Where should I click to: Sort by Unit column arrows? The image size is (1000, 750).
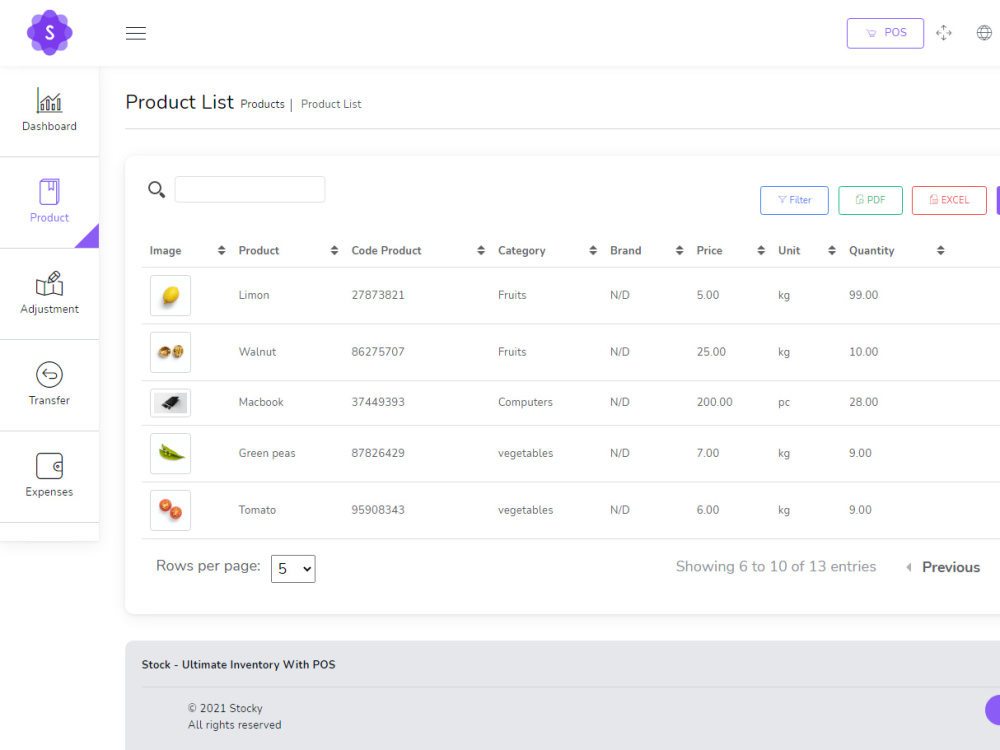832,251
